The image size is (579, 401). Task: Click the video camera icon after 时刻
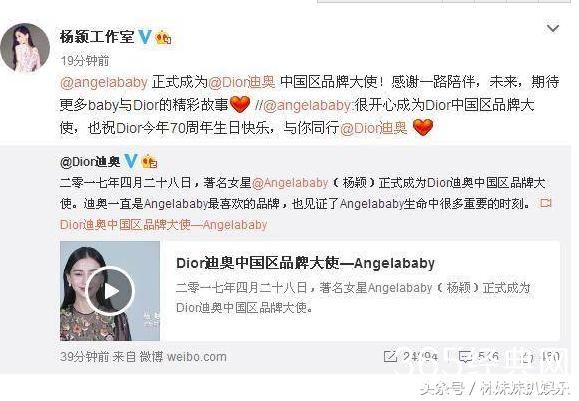click(545, 203)
